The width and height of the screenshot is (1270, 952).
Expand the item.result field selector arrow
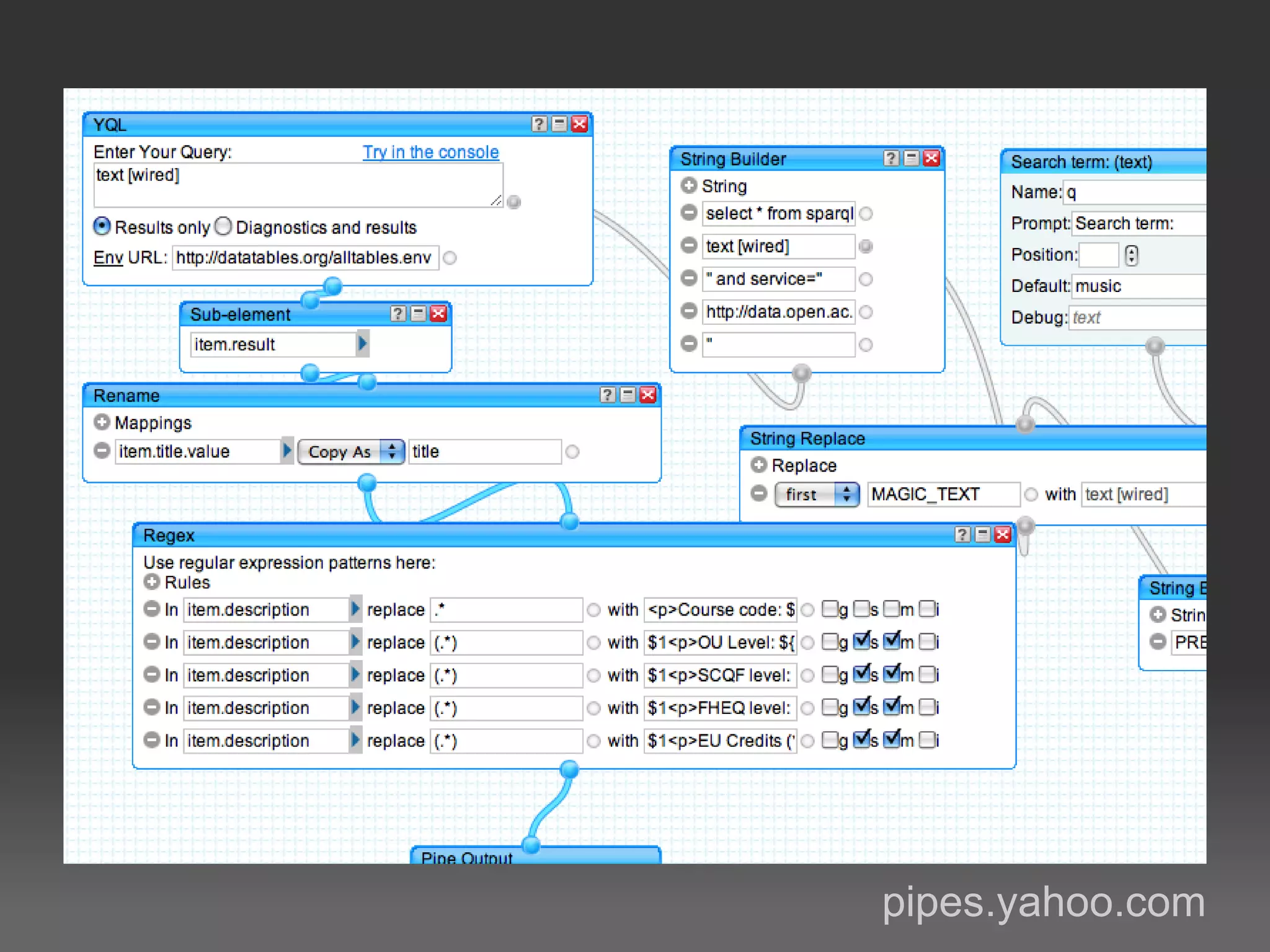point(363,343)
